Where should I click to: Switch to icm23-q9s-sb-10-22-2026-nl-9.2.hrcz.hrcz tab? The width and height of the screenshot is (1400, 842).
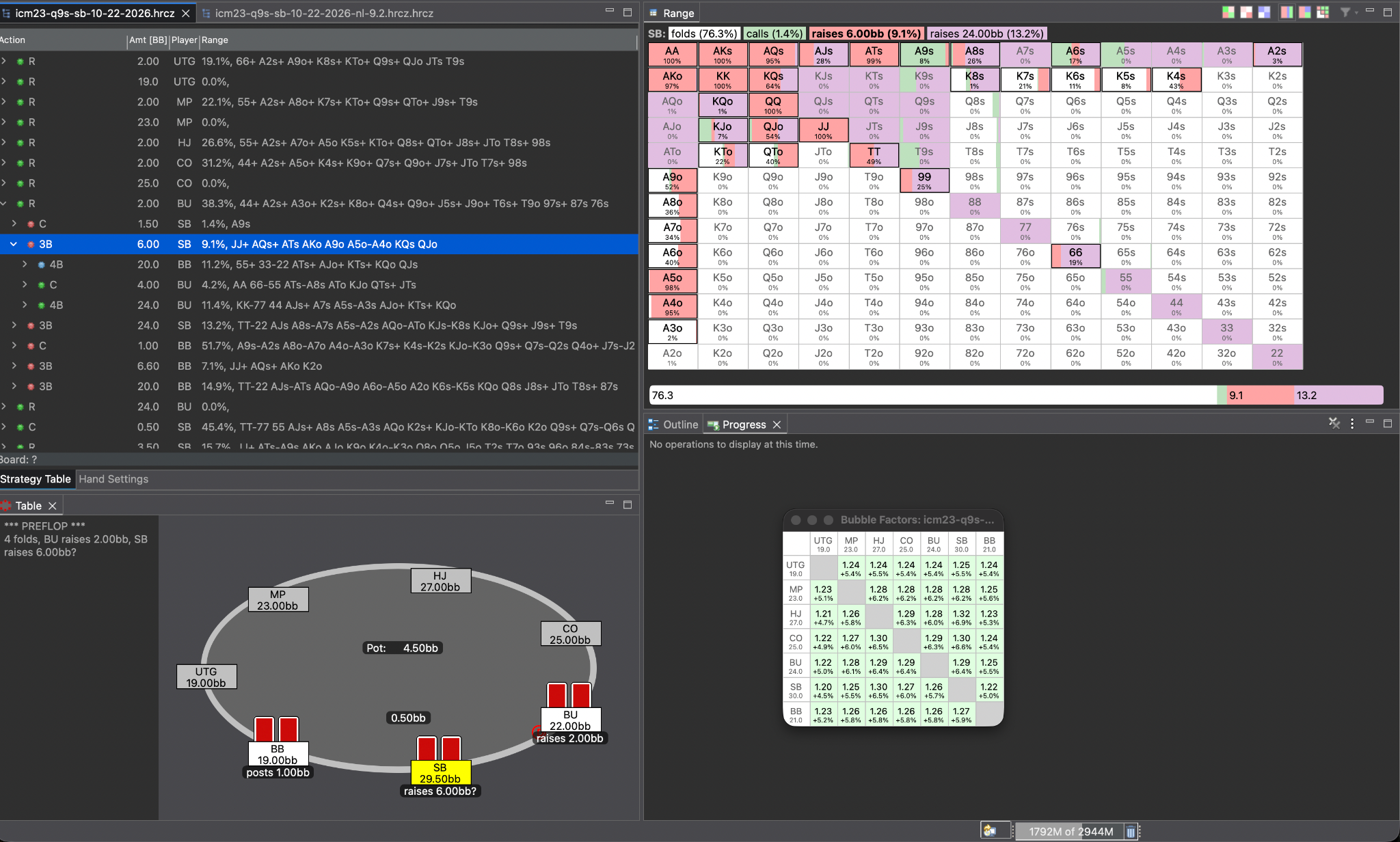324,13
